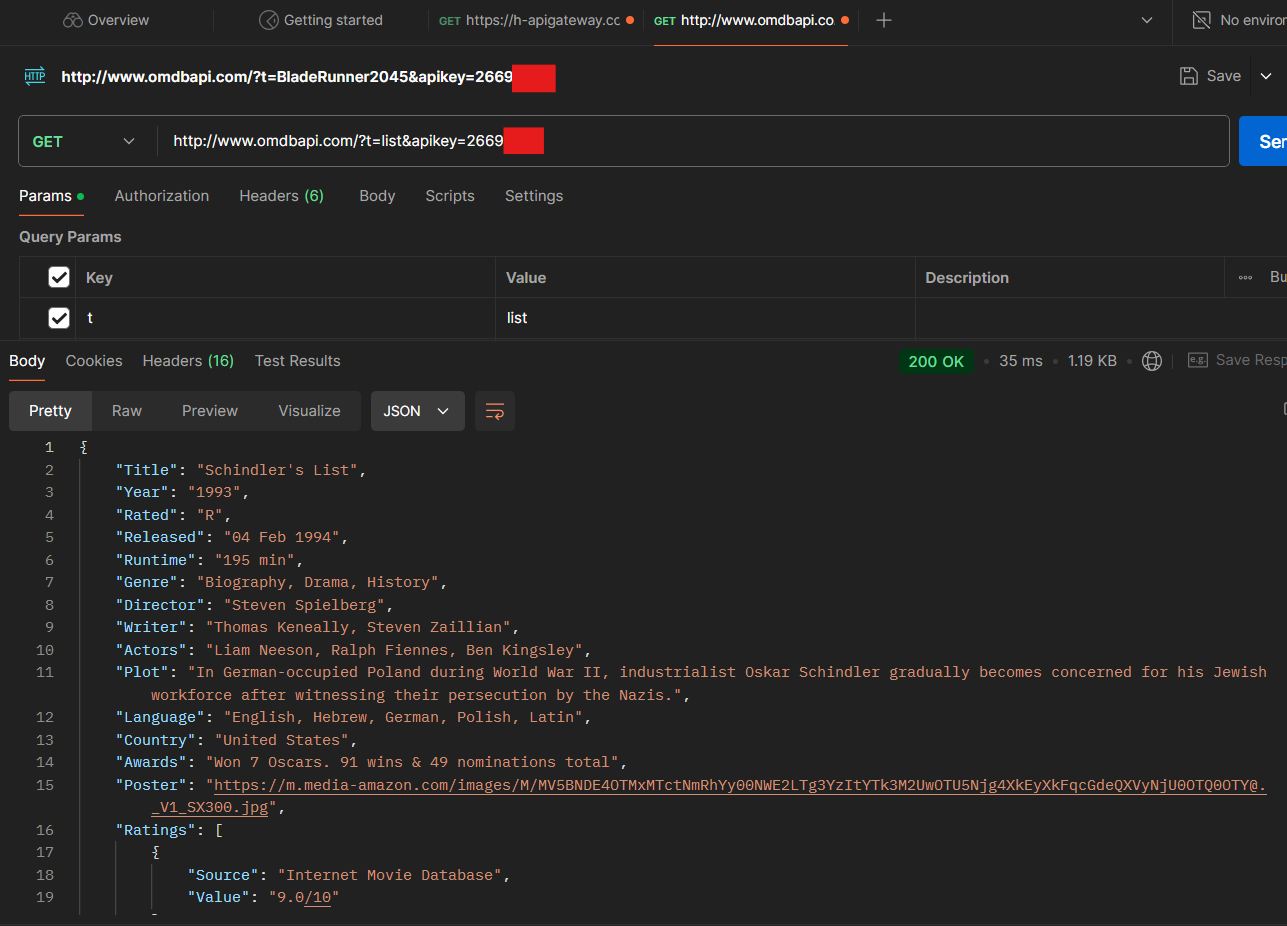Click the "195 min" runtime value
1287x926 pixels.
[255, 560]
